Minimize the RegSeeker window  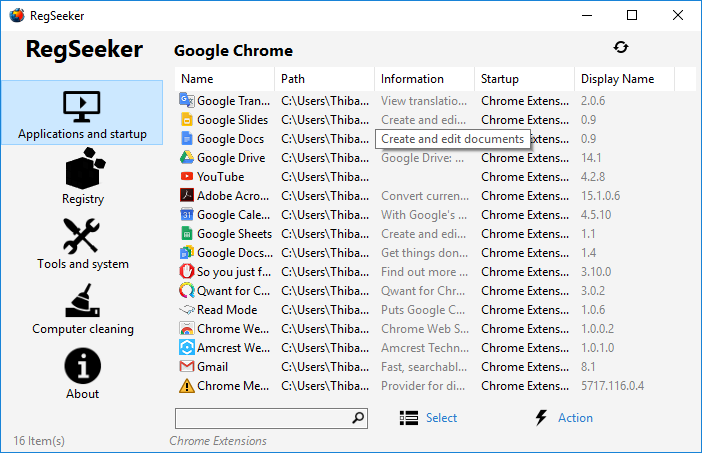(x=587, y=15)
